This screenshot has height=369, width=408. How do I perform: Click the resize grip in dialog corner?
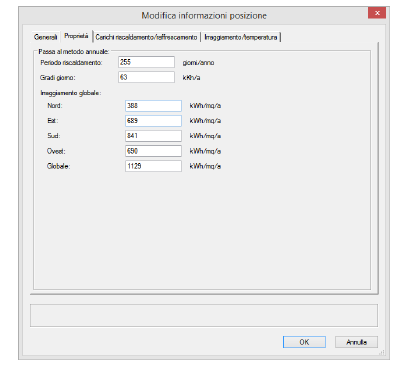click(x=382, y=352)
